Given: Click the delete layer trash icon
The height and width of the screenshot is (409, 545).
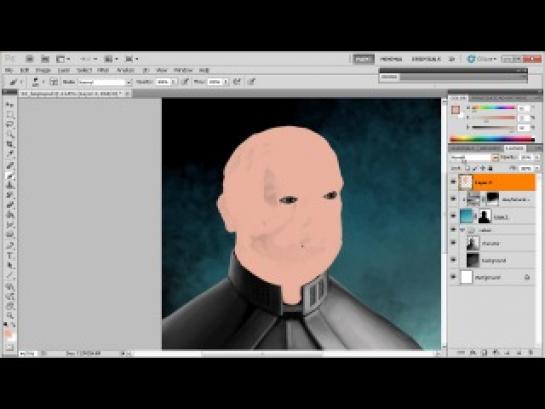Looking at the screenshot, I should pyautogui.click(x=531, y=352).
